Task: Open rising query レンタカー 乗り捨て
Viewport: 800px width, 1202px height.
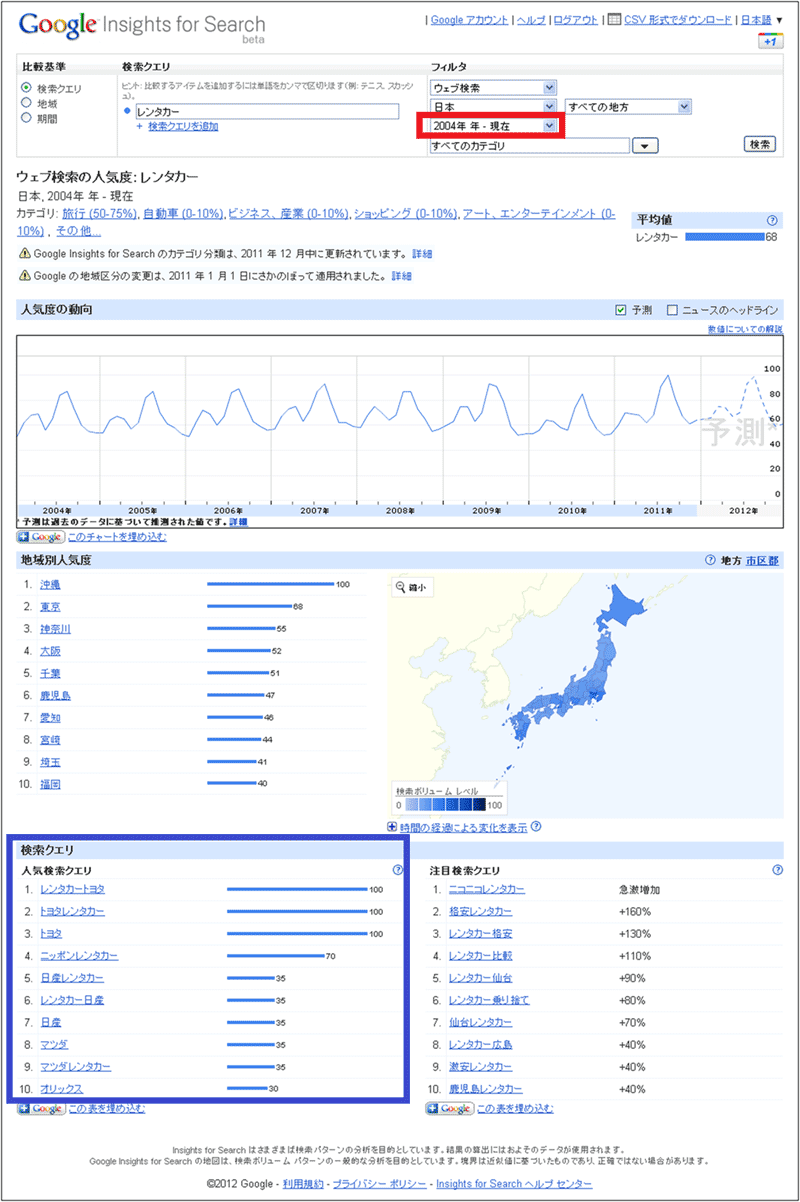Action: 489,1000
